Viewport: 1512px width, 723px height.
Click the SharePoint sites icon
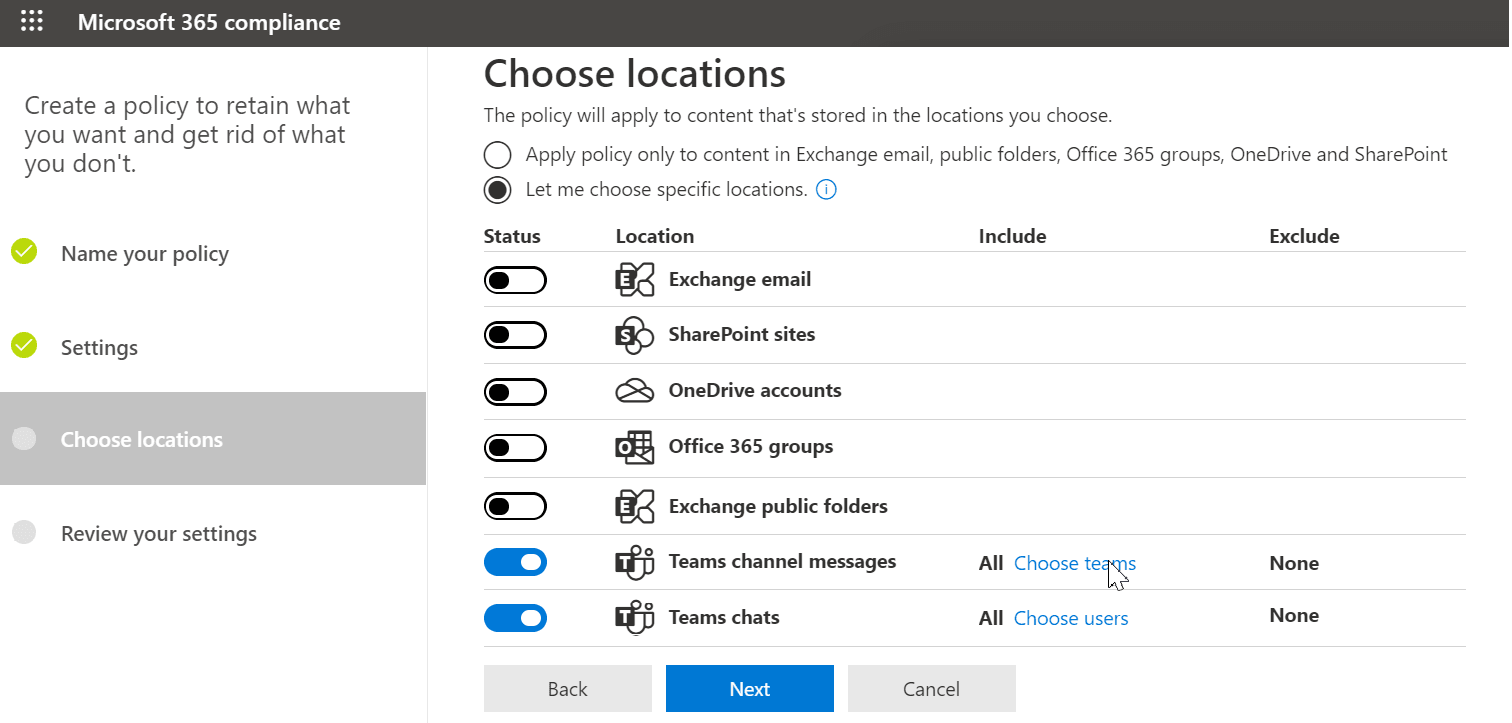(x=634, y=336)
